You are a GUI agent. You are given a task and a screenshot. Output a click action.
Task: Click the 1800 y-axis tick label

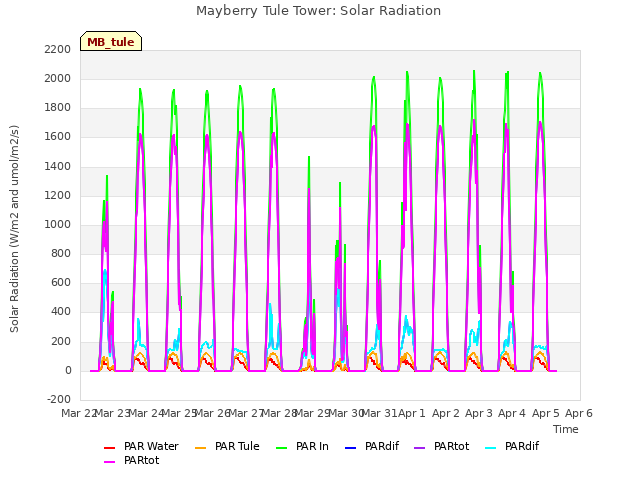[58, 108]
